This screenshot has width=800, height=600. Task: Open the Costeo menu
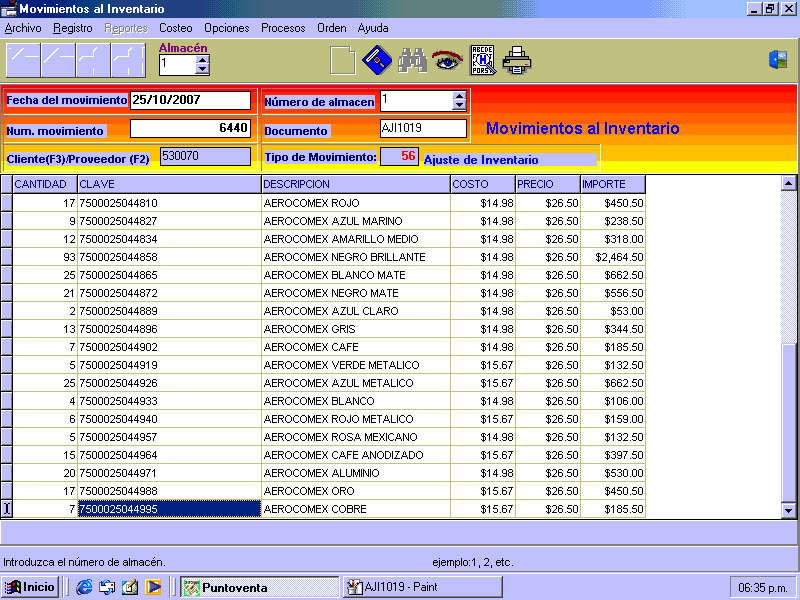[176, 28]
